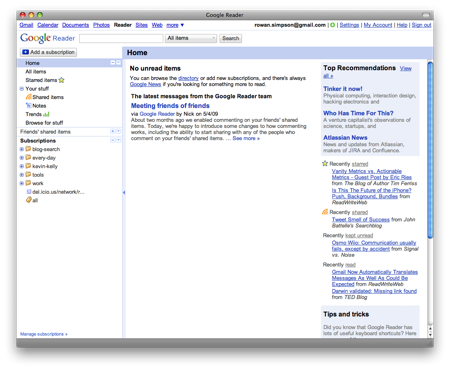Open the All items search scope dropdown
The width and height of the screenshot is (450, 370).
[191, 38]
